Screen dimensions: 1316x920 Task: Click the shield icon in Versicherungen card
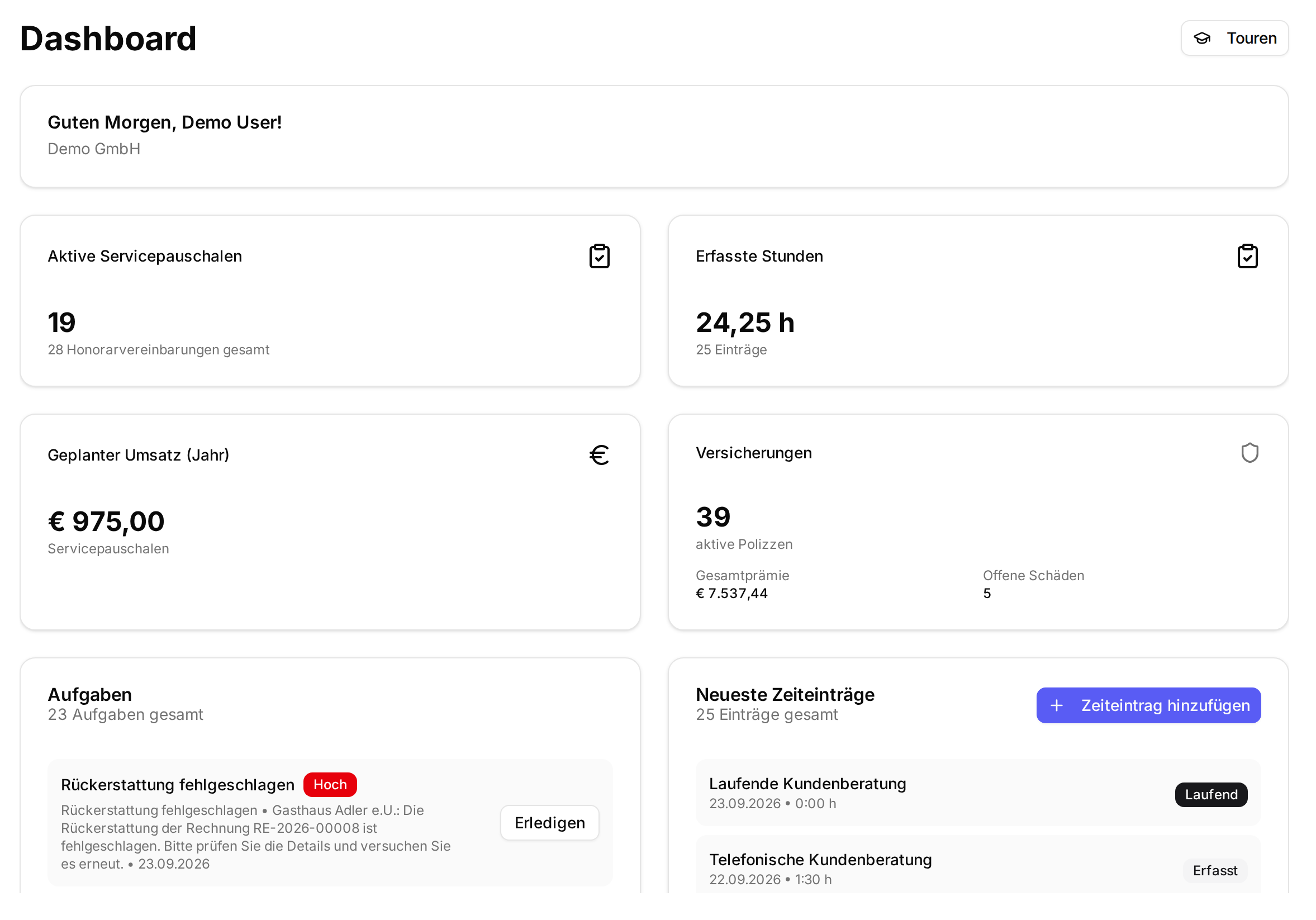[1249, 453]
